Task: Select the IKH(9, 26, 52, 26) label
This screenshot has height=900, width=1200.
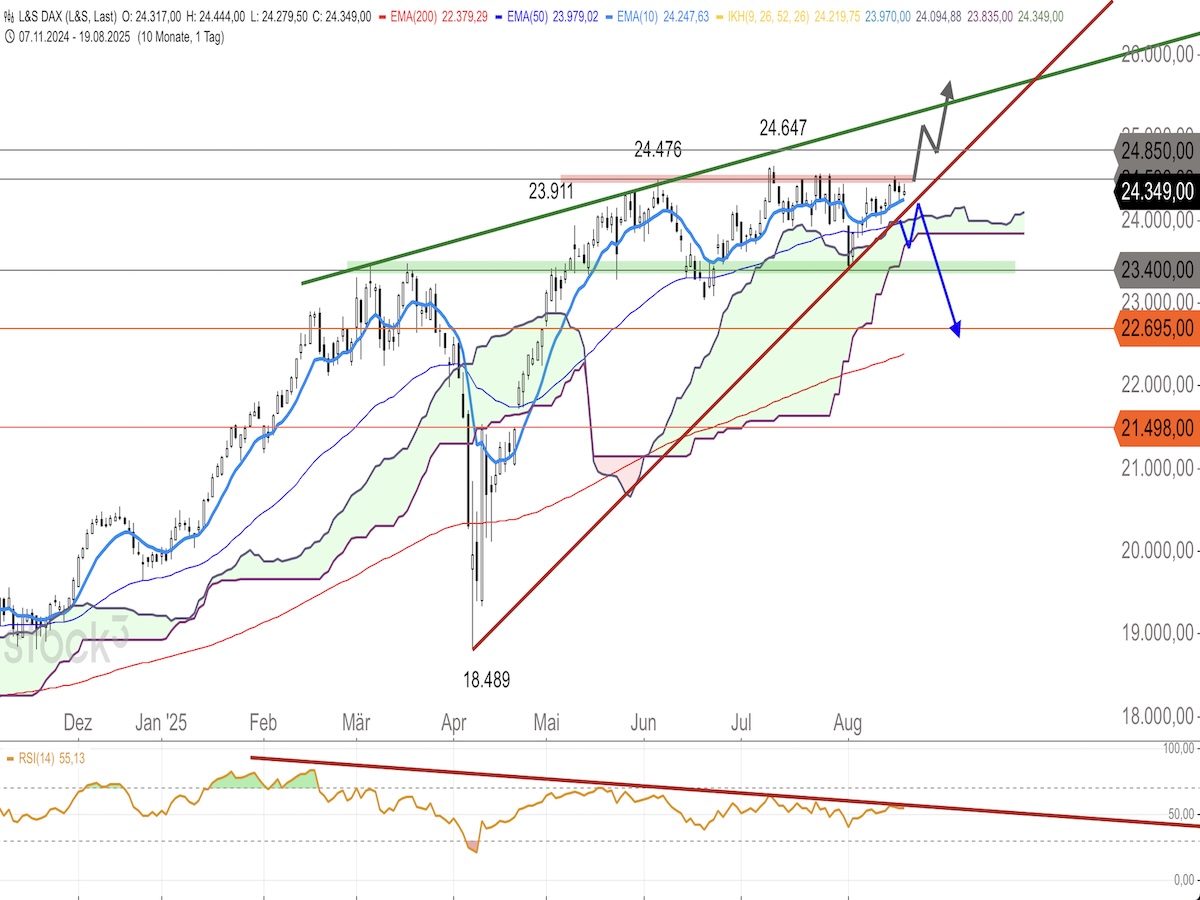Action: tap(770, 17)
